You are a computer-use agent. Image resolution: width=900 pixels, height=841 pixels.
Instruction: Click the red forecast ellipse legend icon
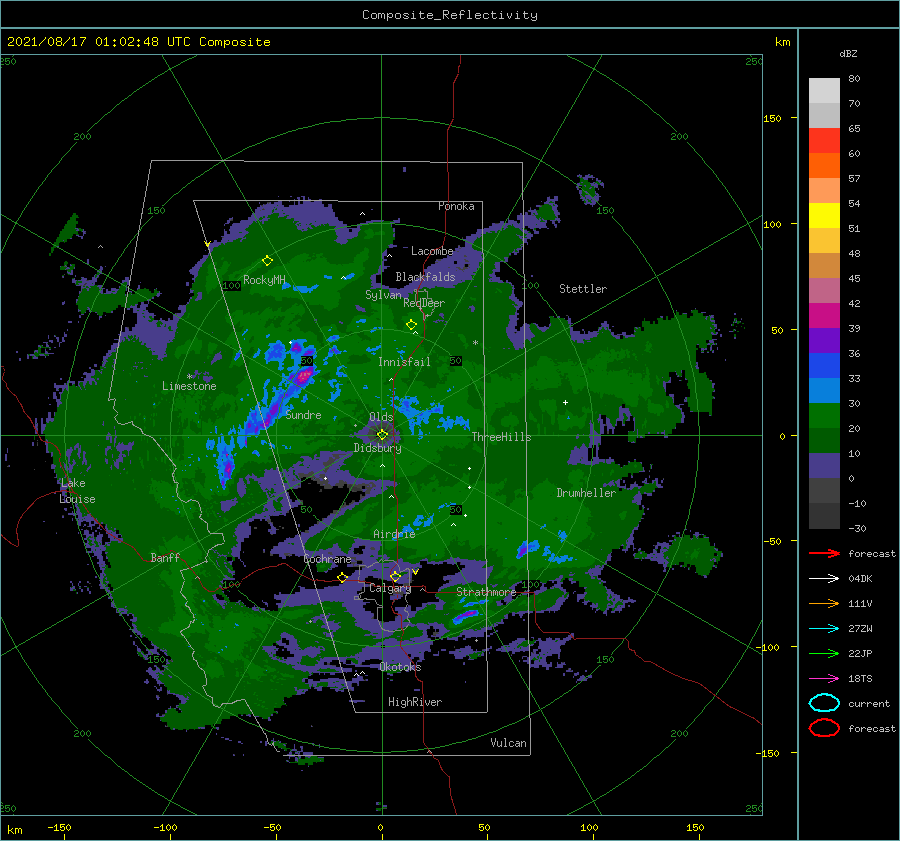824,728
